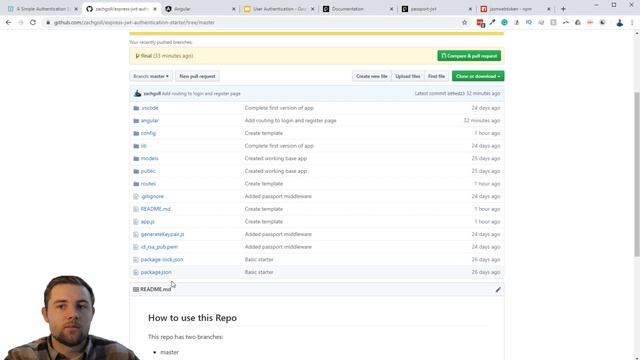Click the generateKeypair.js file icon
640x360 pixels.
(x=136, y=234)
